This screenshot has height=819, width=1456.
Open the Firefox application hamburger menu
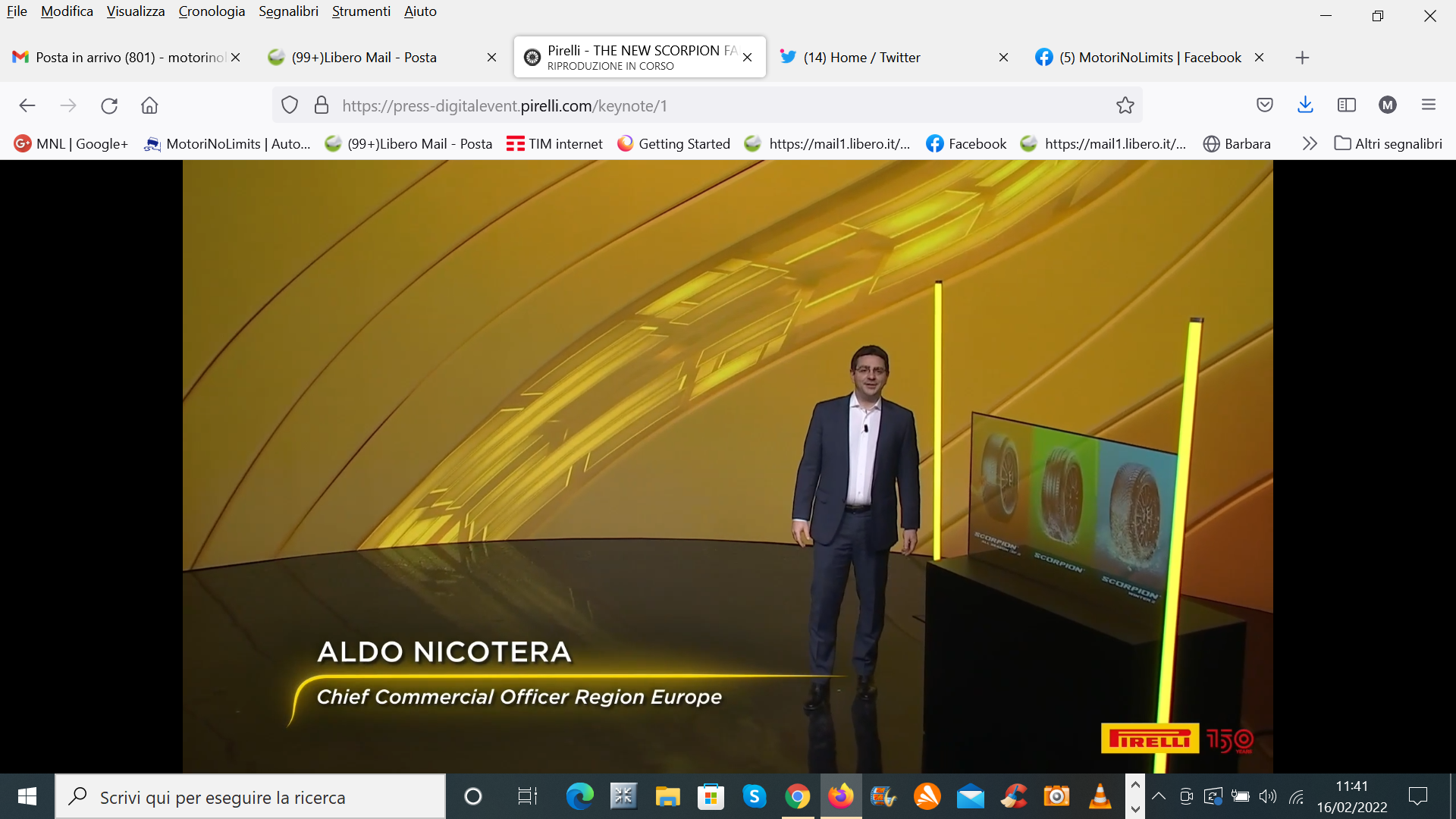(1428, 105)
